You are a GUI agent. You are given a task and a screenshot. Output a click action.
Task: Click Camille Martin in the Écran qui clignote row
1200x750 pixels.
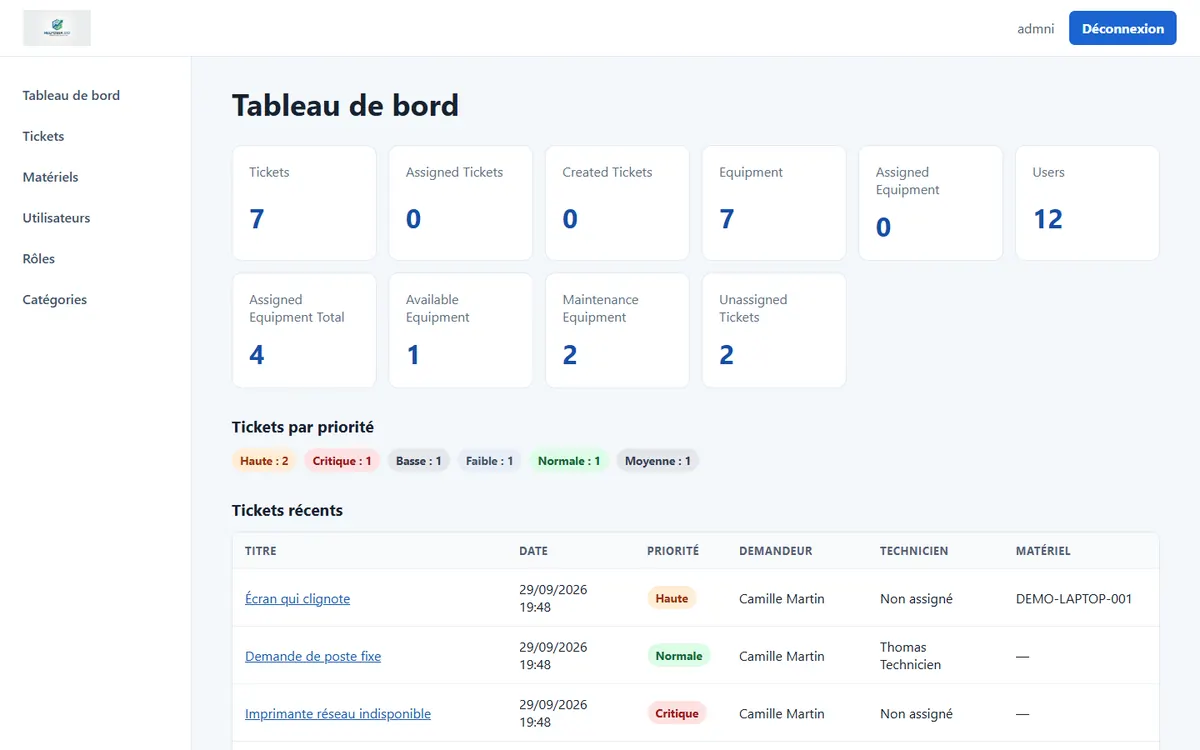click(782, 599)
